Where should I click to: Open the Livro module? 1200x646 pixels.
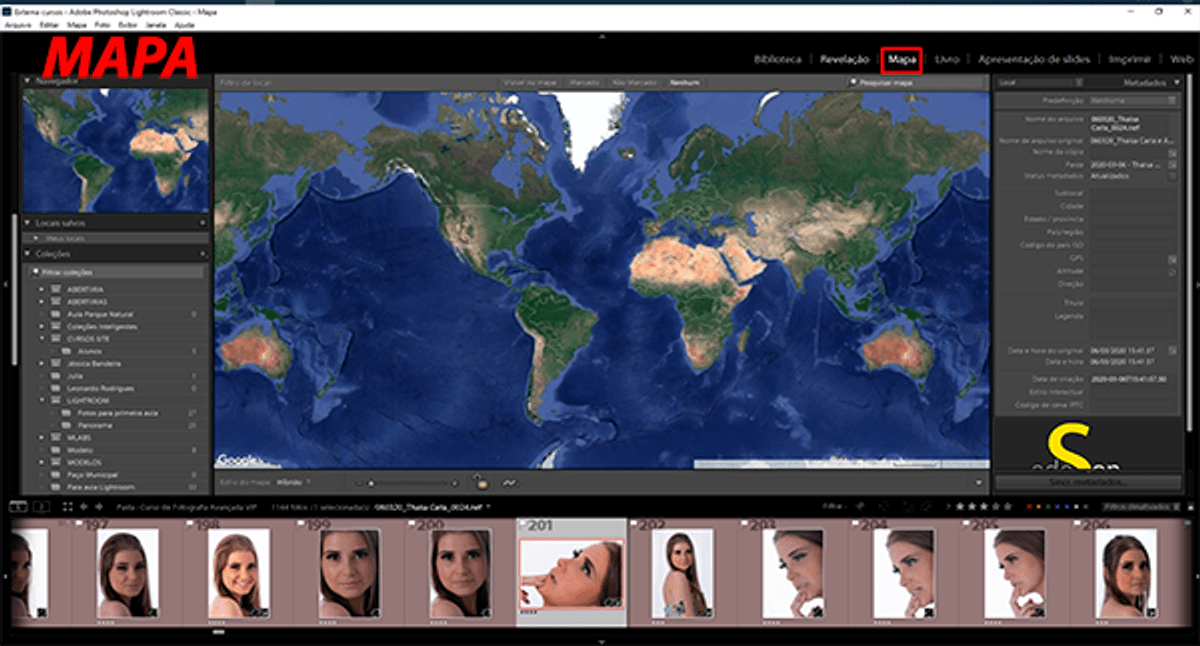(x=947, y=60)
